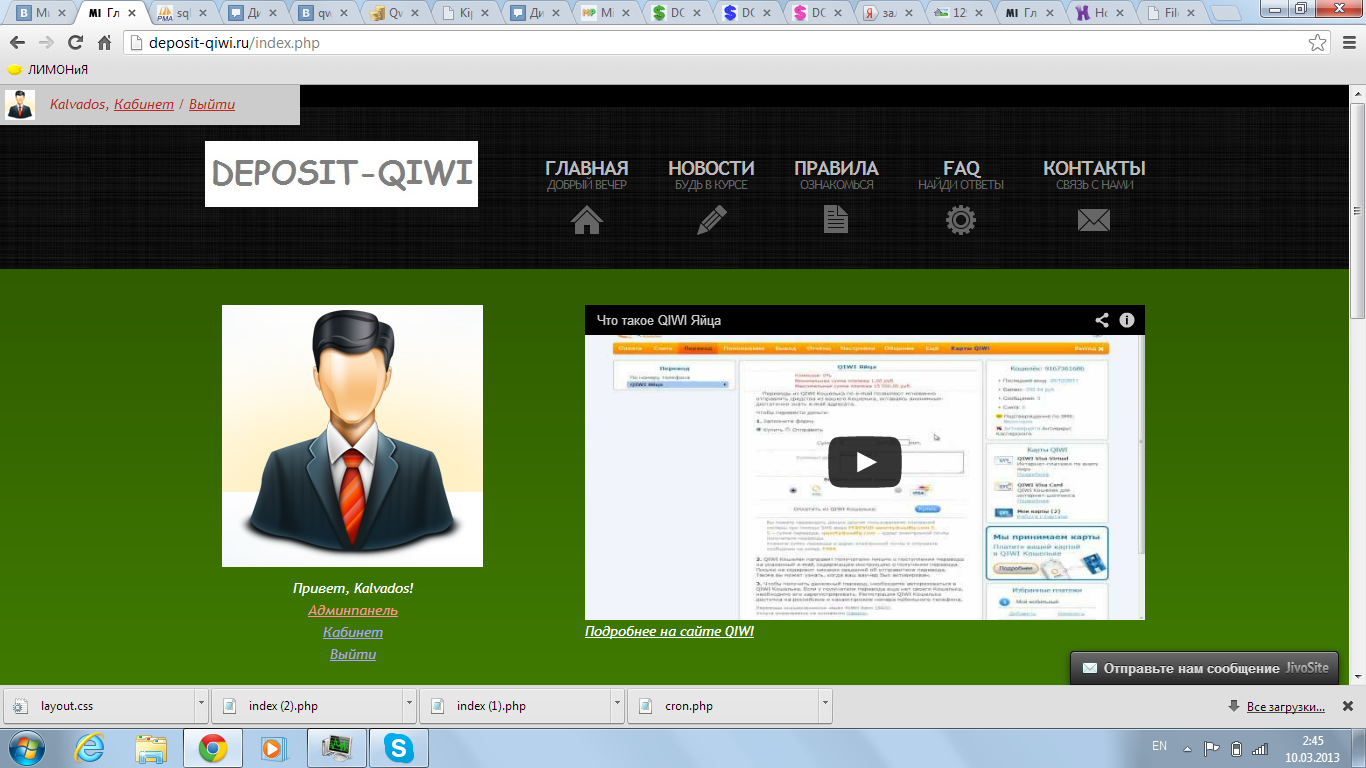Click the large user avatar picture
This screenshot has width=1366, height=768.
point(352,436)
